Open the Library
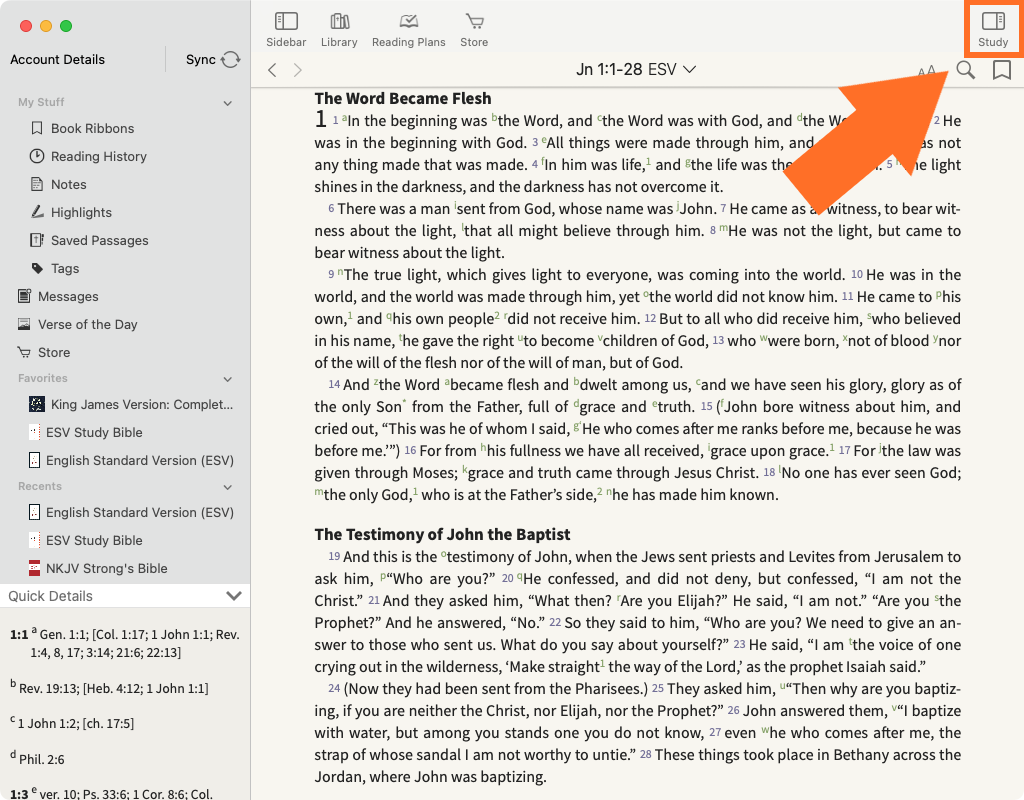The width and height of the screenshot is (1024, 800). pyautogui.click(x=339, y=29)
